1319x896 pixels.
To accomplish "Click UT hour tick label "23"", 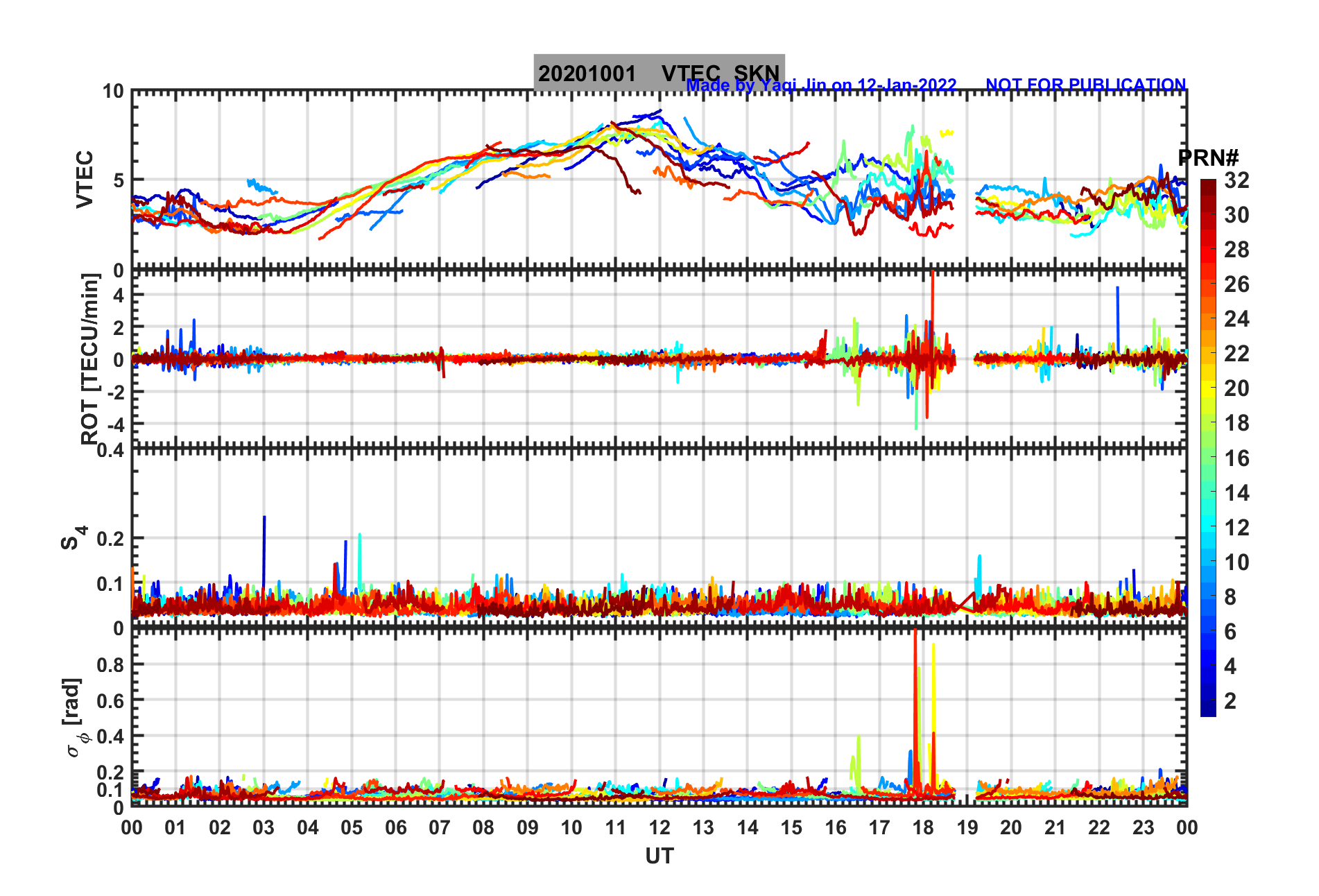I will coord(1144,827).
